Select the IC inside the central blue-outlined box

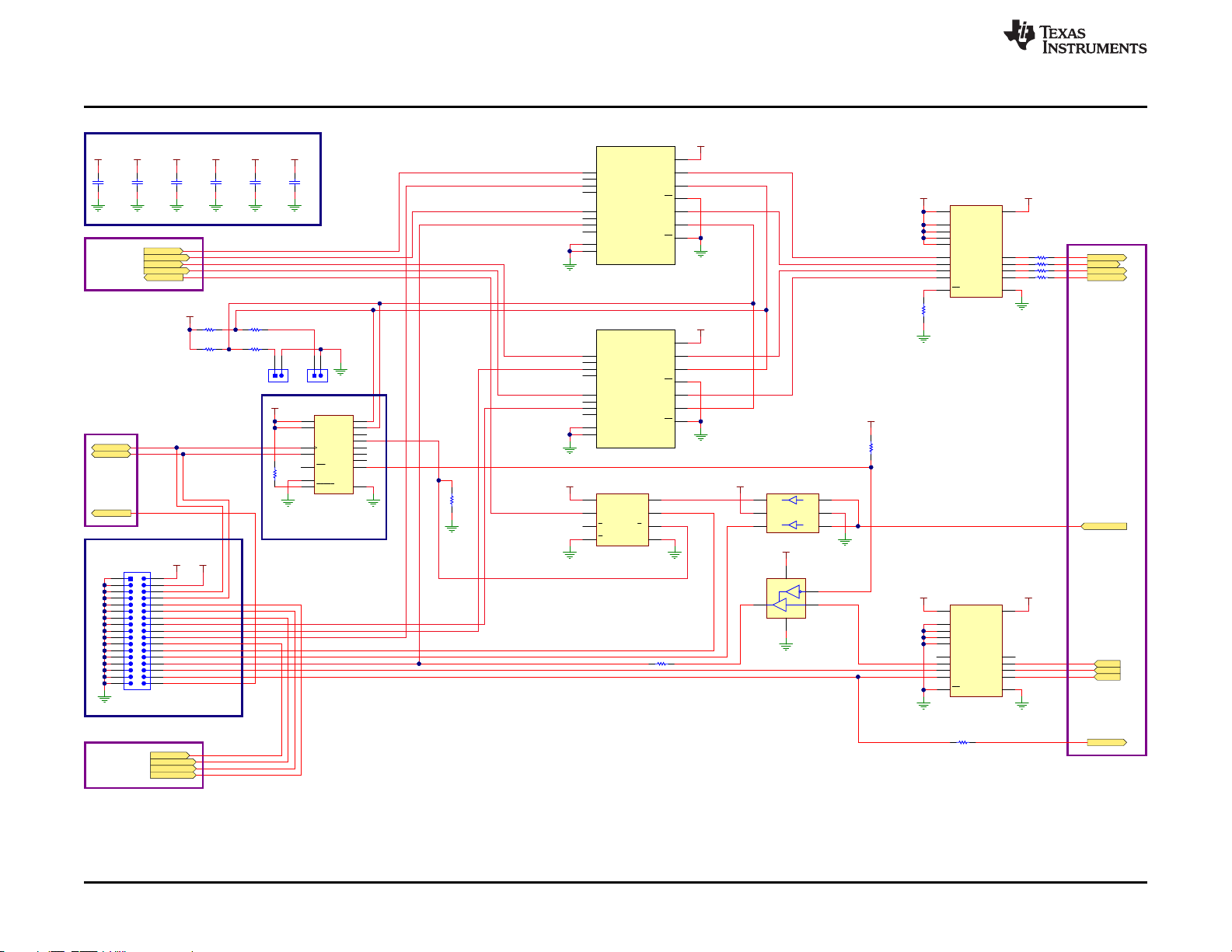[333, 455]
